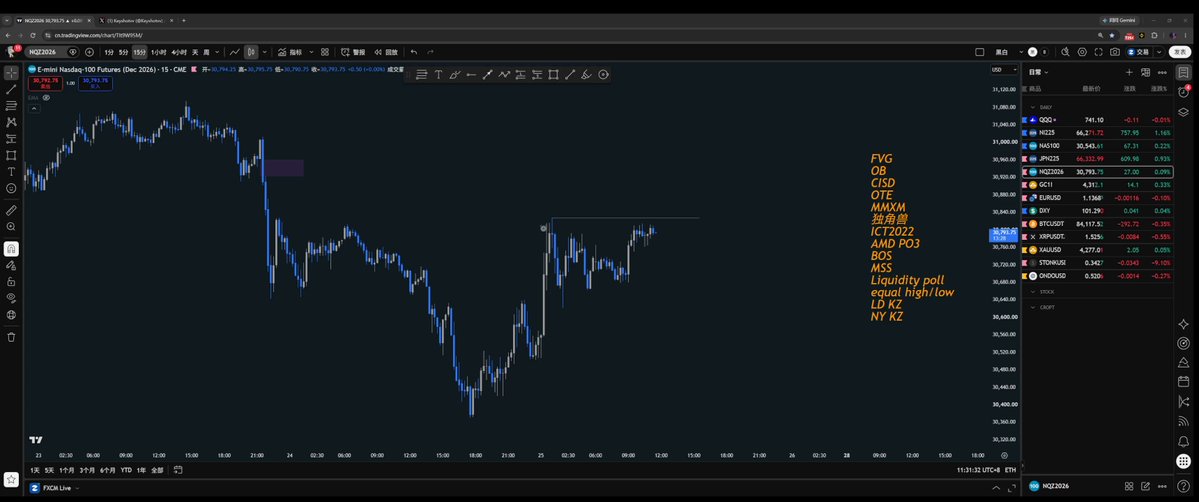Select the XAUUSD watchlist row

point(1097,249)
